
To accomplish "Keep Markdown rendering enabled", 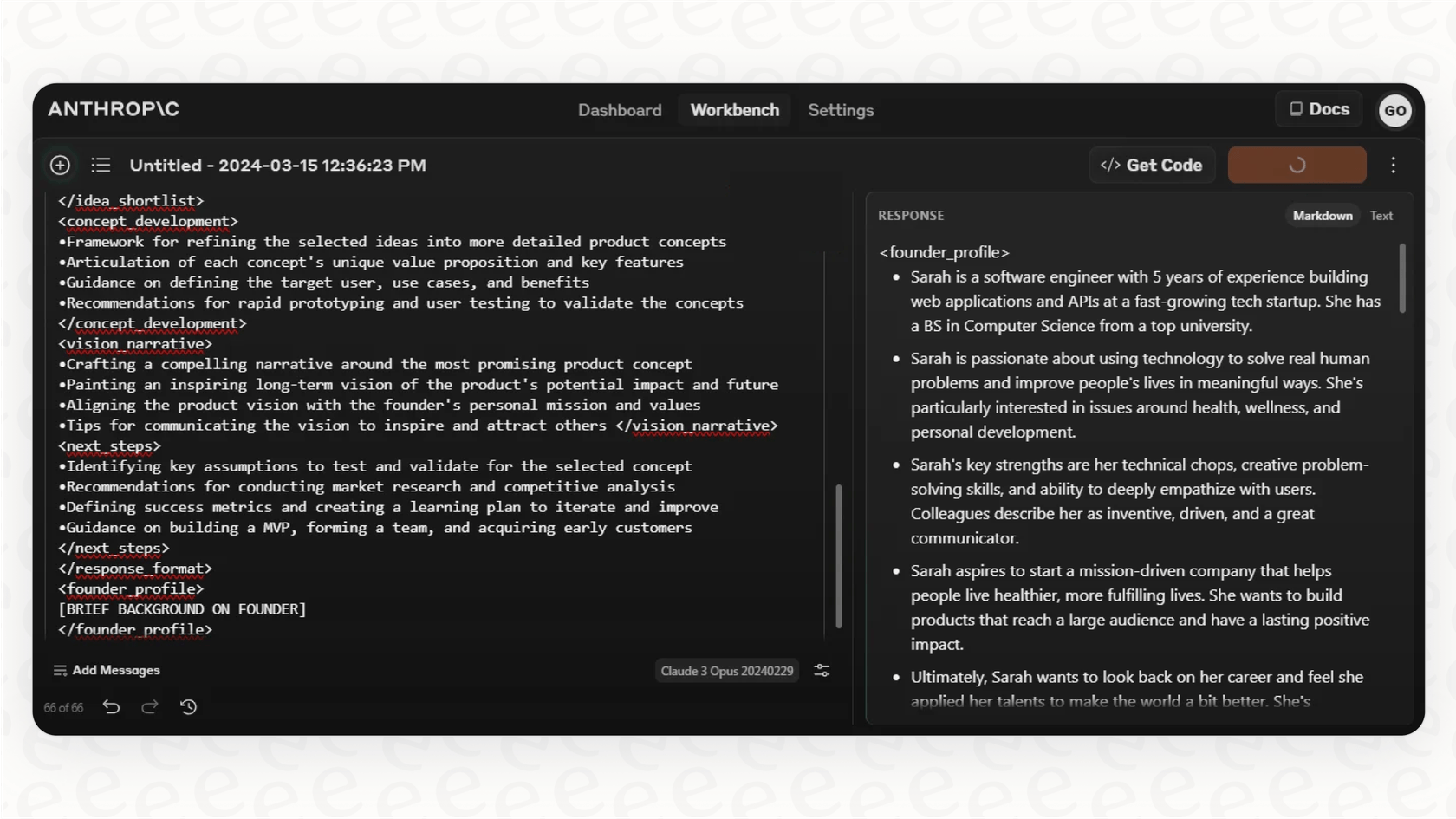I will [1322, 215].
